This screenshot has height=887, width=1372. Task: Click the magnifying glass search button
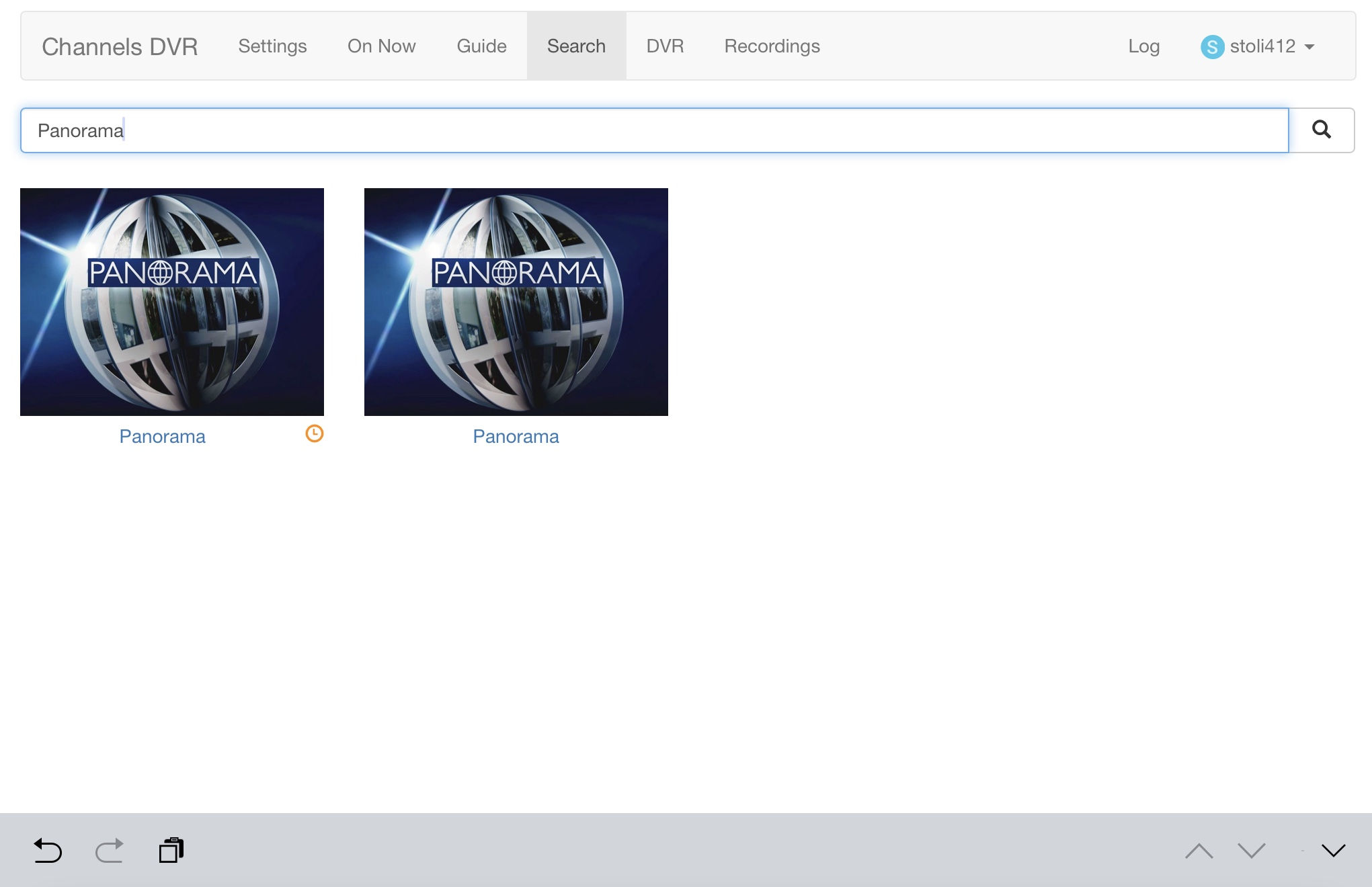[x=1321, y=130]
